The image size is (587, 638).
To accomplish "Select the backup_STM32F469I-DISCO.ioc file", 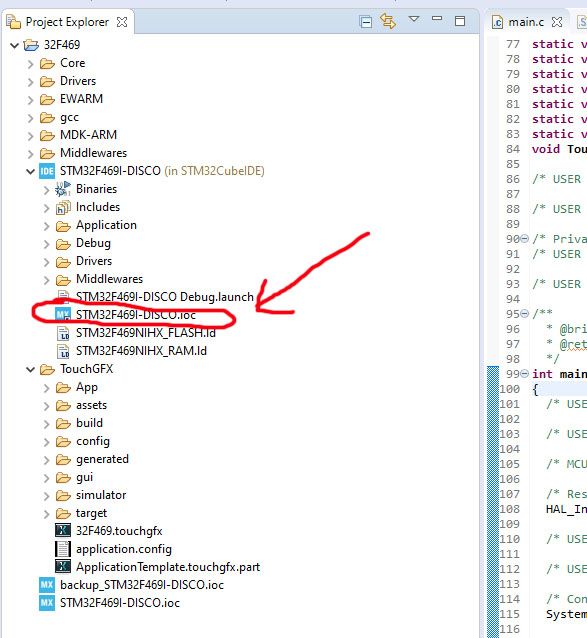I will pyautogui.click(x=142, y=585).
